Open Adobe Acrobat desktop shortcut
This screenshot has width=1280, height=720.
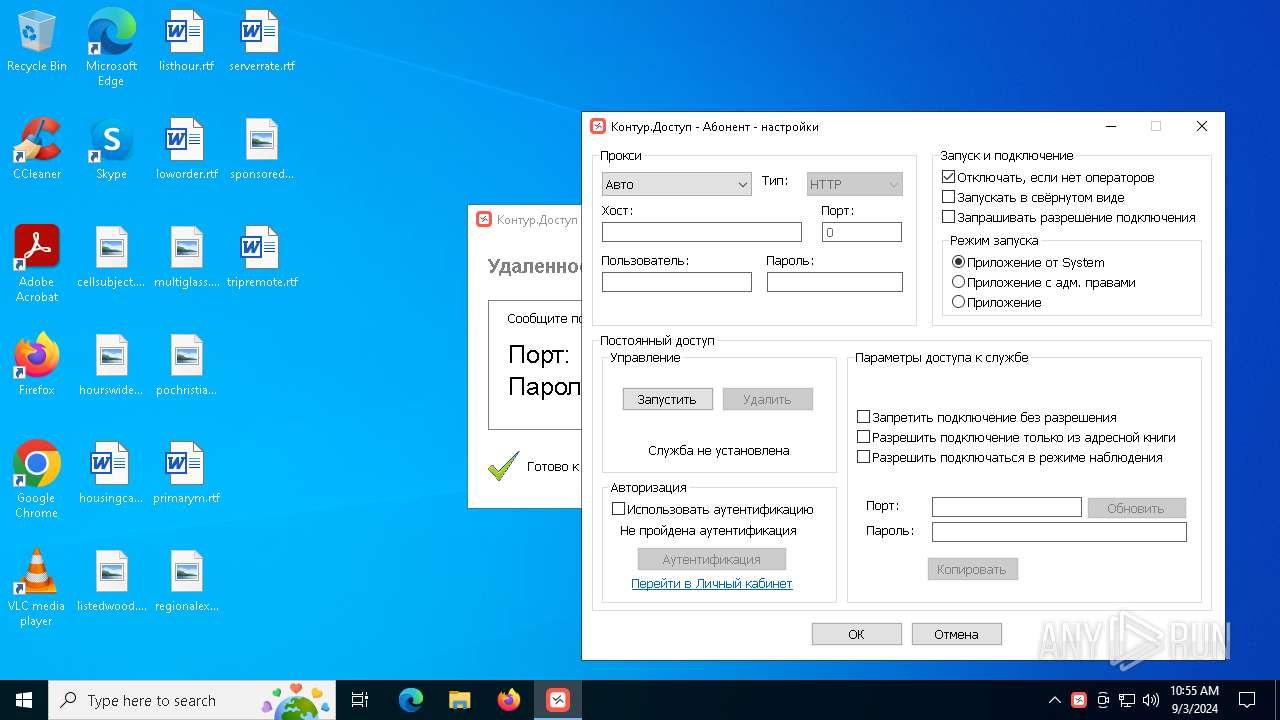[x=37, y=264]
